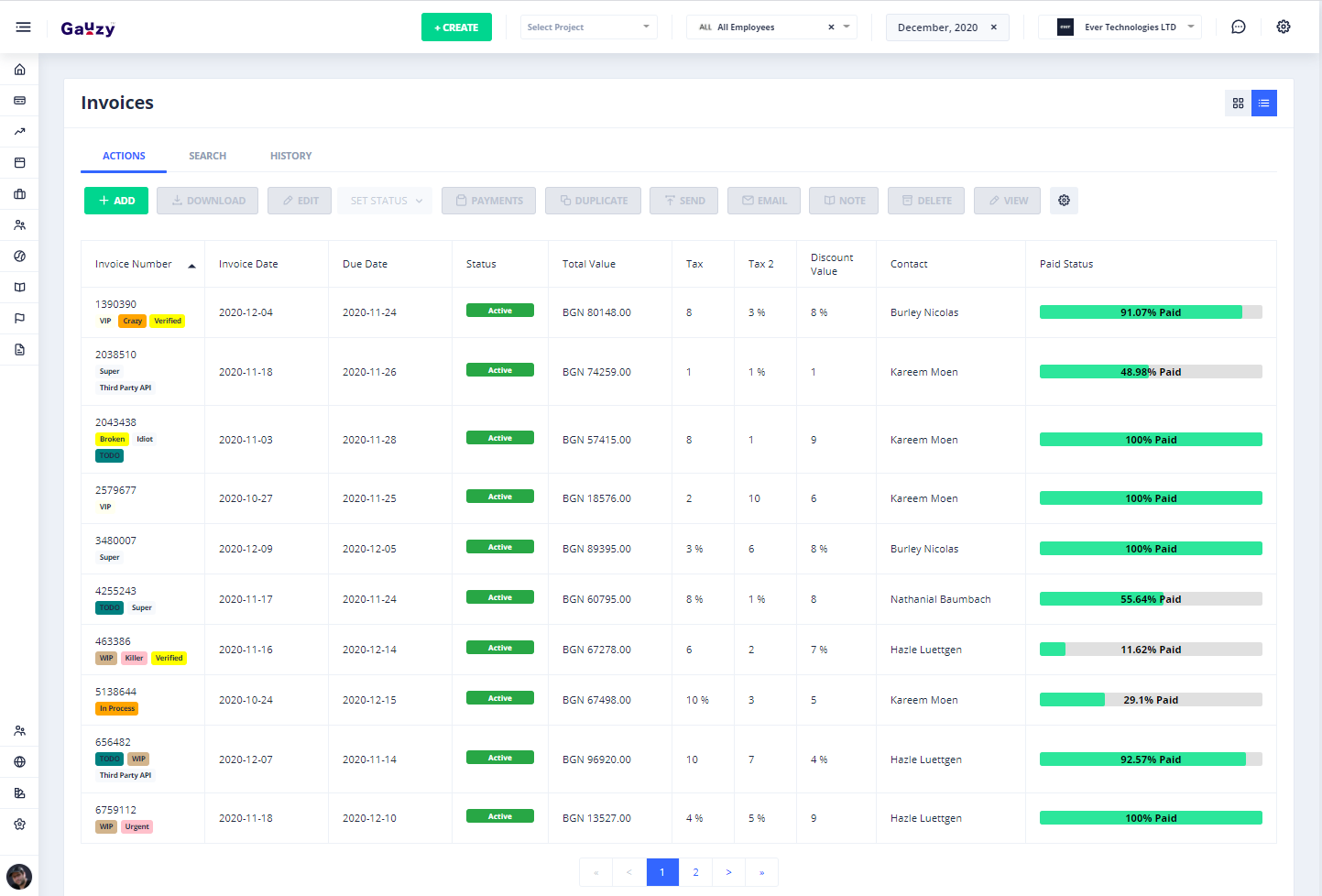Screen dimensions: 1322x896
Task: Click the flag icon in sidebar
Action: point(19,319)
